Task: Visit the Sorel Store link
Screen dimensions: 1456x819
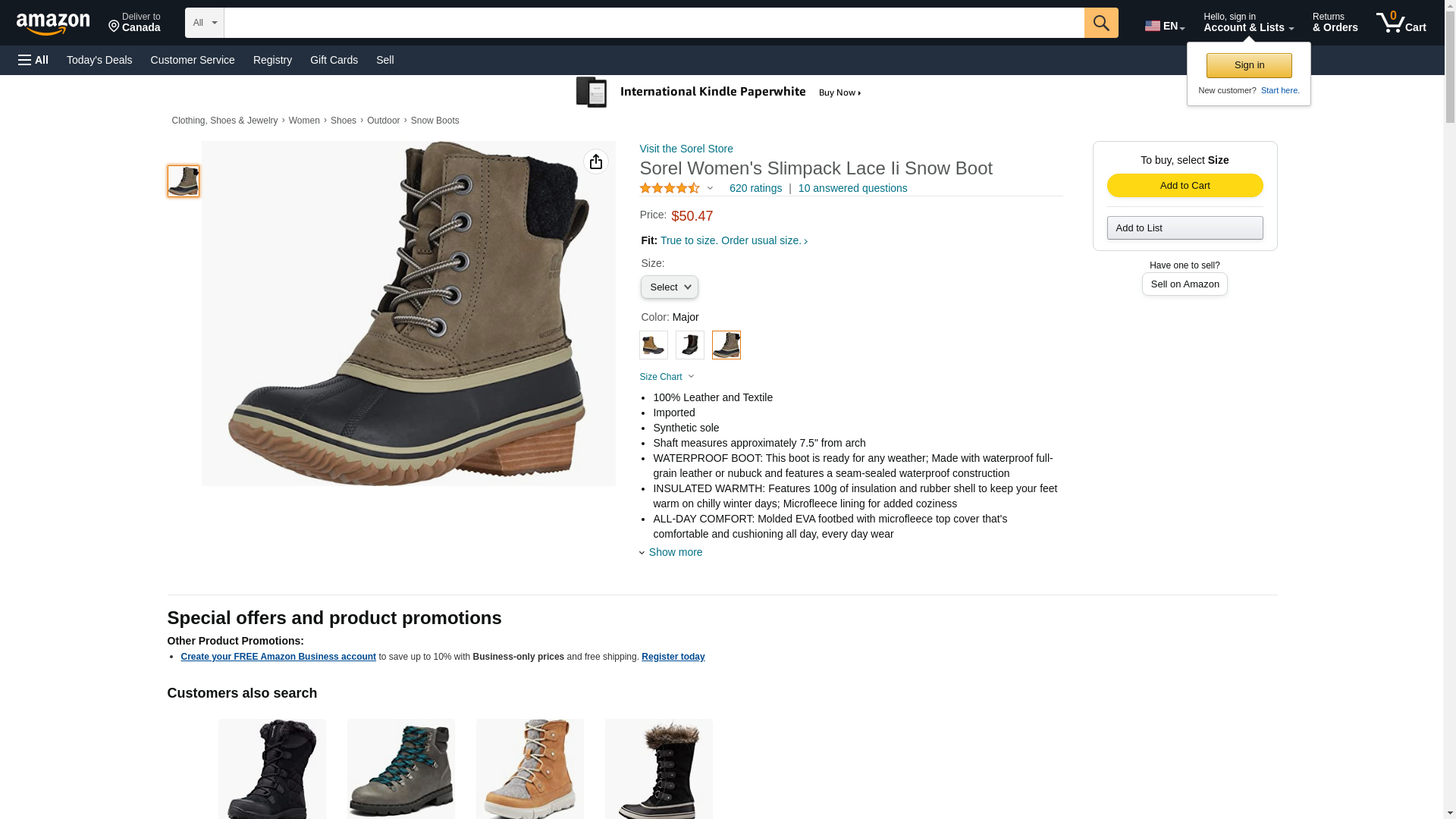Action: point(686,149)
